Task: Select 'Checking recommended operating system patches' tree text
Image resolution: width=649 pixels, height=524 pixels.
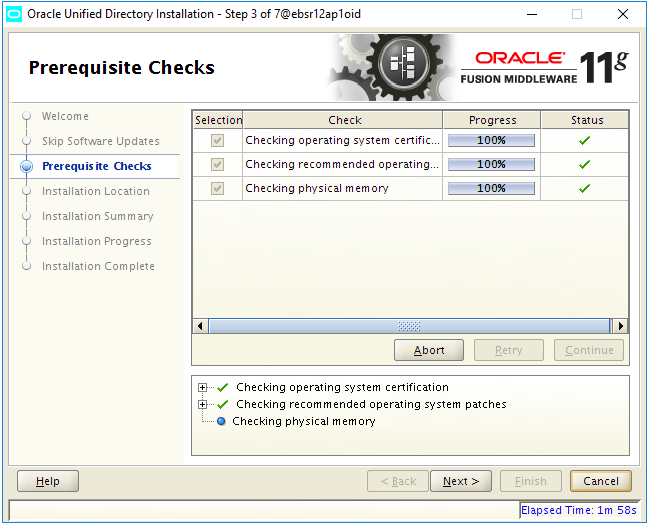Action: (x=371, y=404)
